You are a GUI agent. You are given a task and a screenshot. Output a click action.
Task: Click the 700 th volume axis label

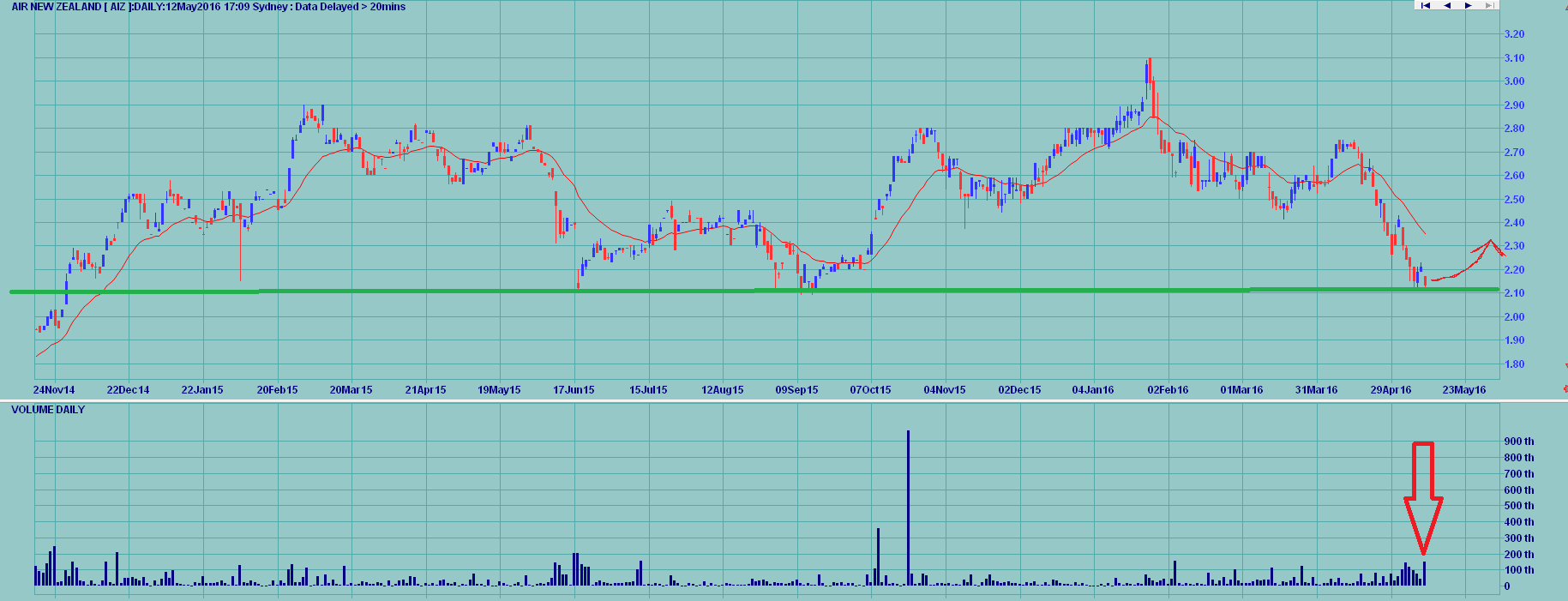coord(1519,474)
